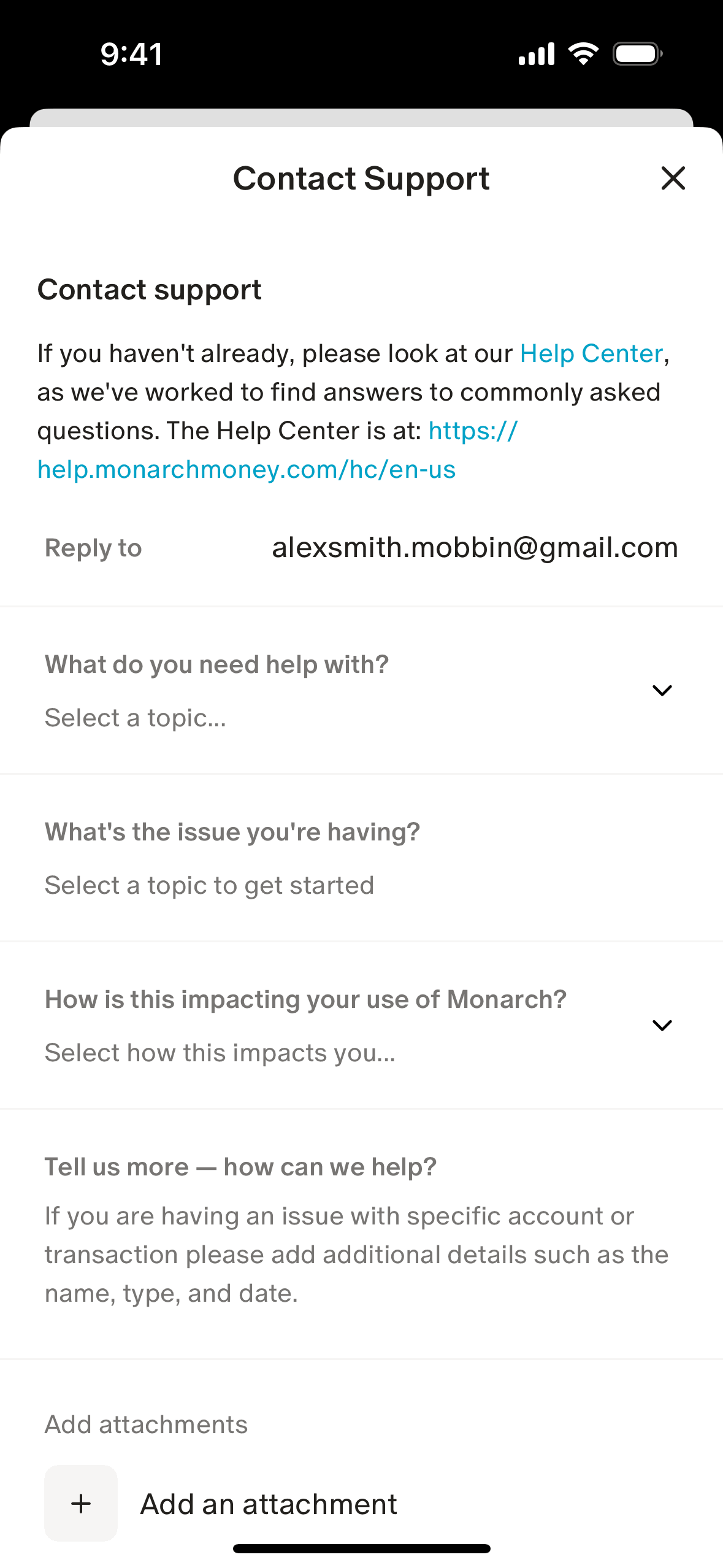Open "Select how this impacts you..." picker
The width and height of the screenshot is (723, 1568).
point(220,1053)
